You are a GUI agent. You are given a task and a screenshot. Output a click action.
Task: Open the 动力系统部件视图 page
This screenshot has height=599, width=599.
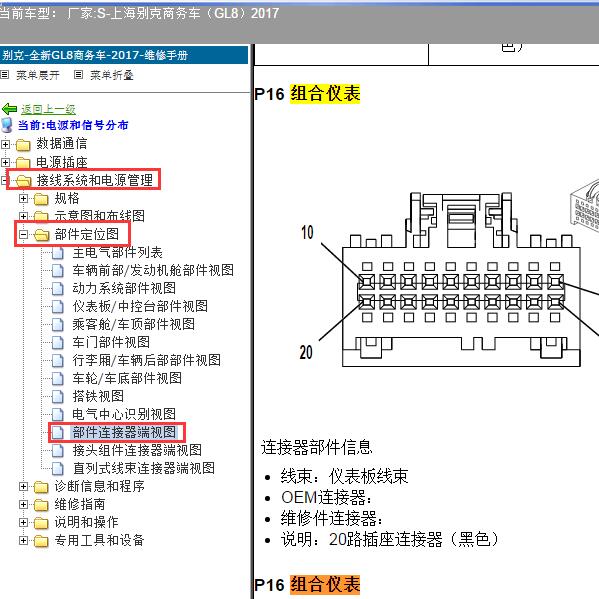(x=124, y=288)
